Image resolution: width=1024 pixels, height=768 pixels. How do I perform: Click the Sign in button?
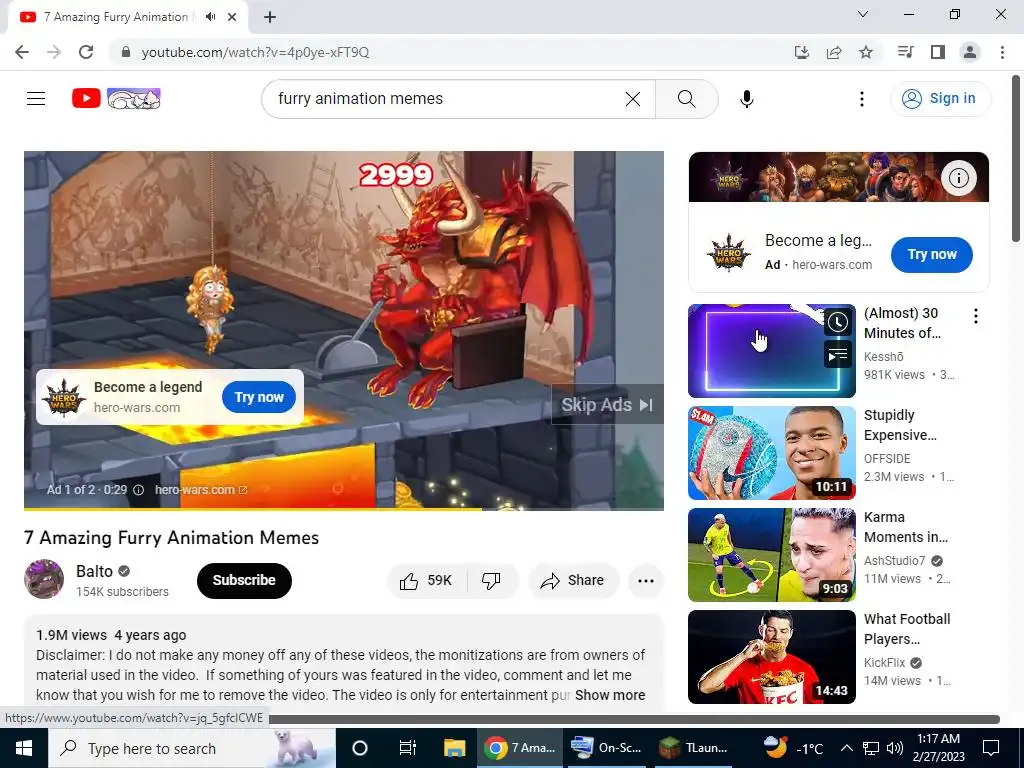coord(940,99)
